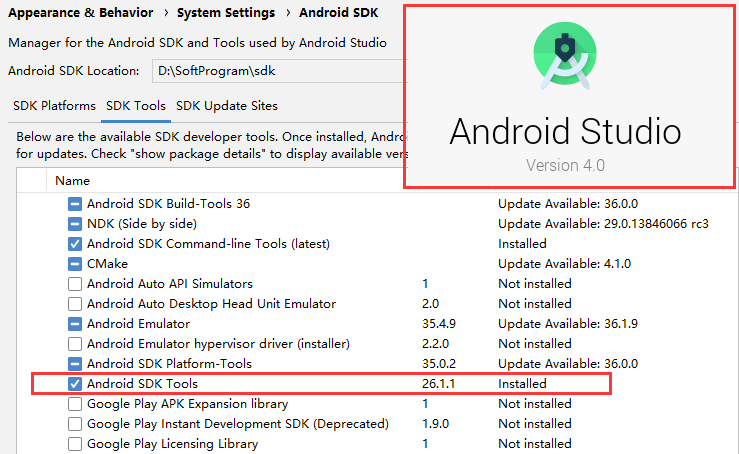The image size is (739, 454).
Task: Click the Android SDK Location label
Action: [74, 71]
